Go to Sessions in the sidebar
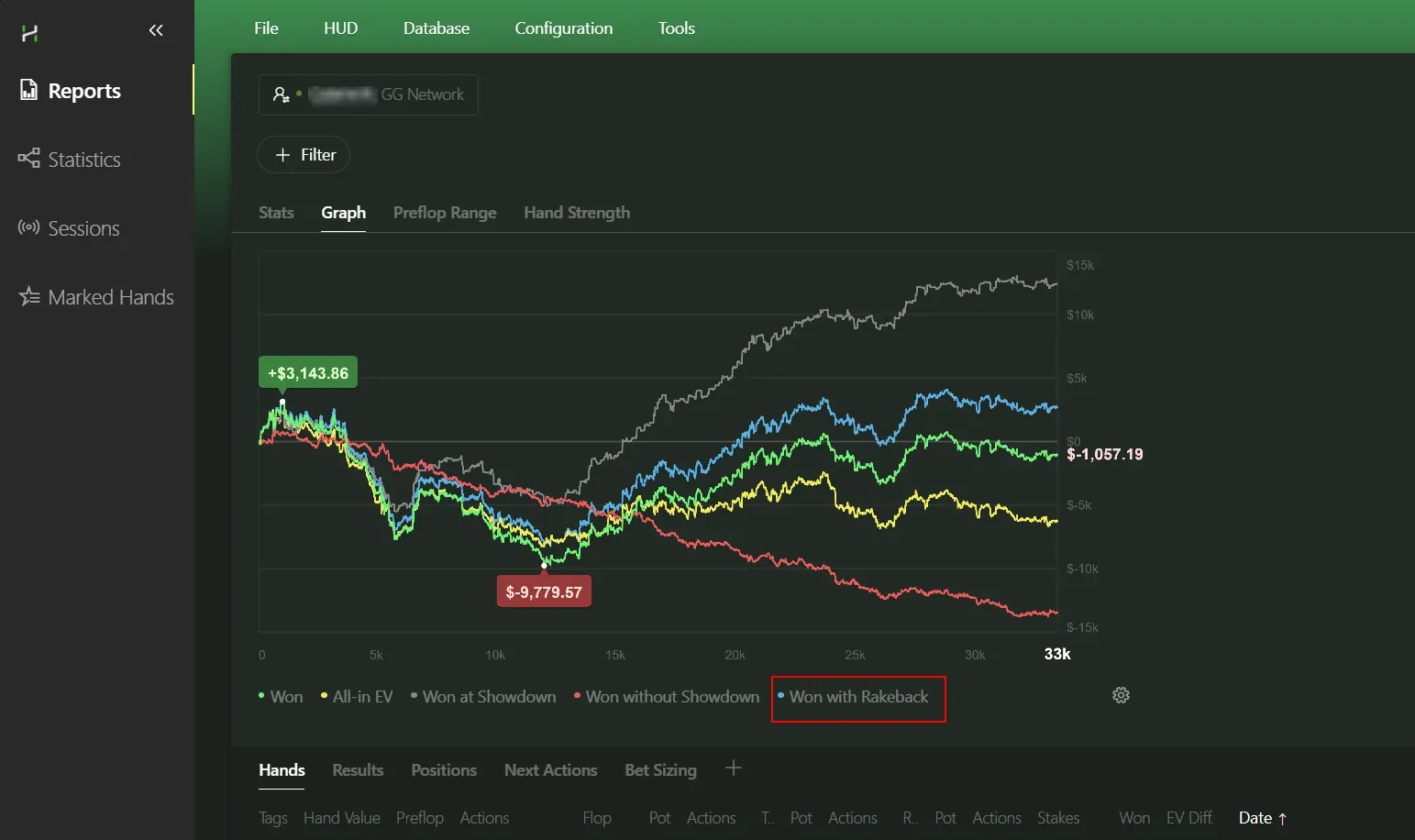This screenshot has height=840, width=1415. pos(83,228)
